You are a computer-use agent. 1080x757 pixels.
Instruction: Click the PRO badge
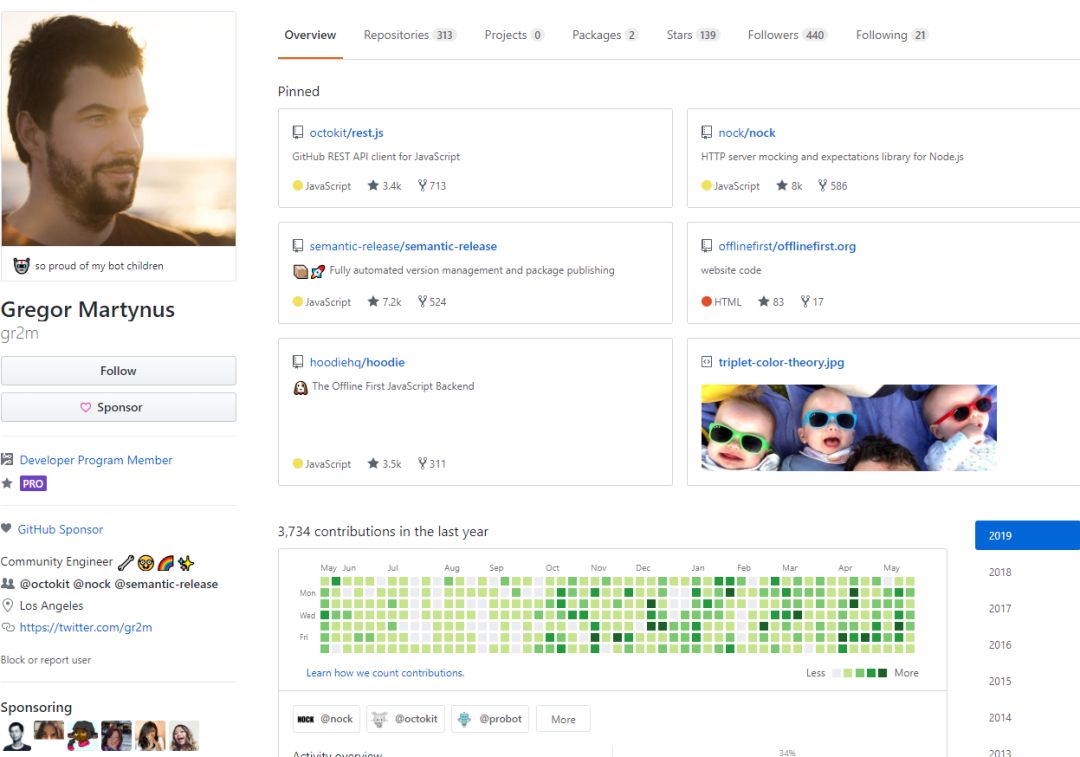coord(32,484)
